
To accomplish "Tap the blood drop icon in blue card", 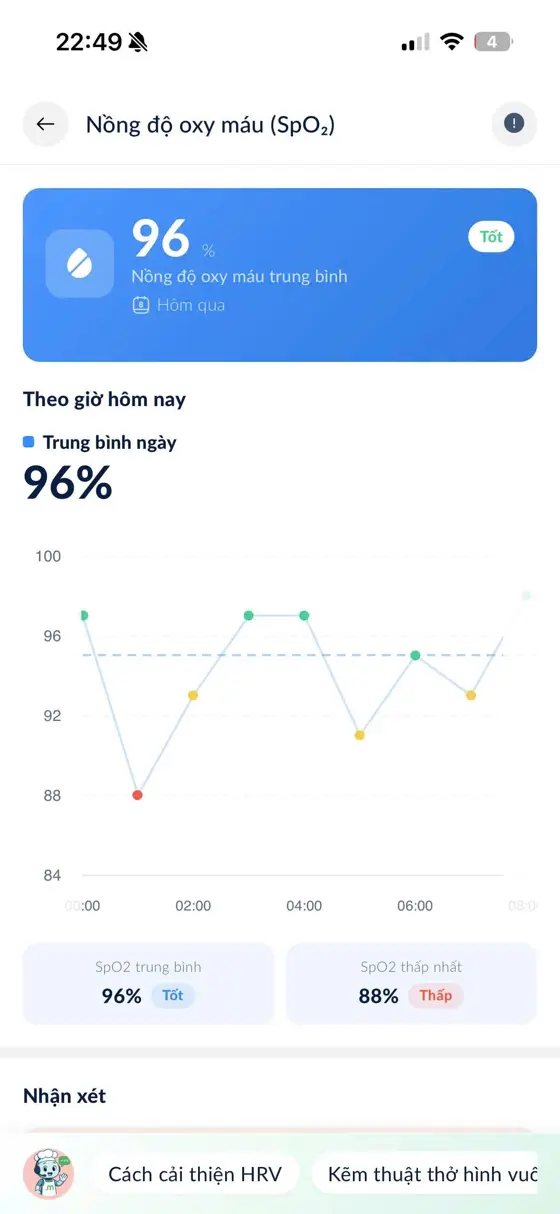I will click(x=80, y=263).
